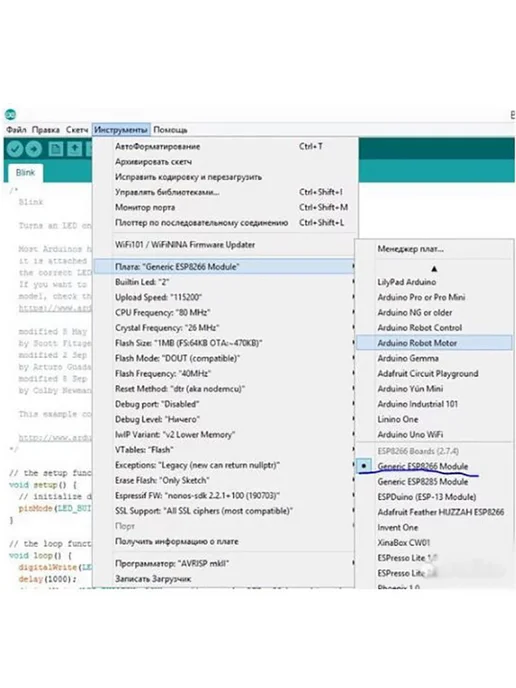Expand Exceptions: Legacy submenu
Screen dimensions: 516x688
[x=225, y=465]
